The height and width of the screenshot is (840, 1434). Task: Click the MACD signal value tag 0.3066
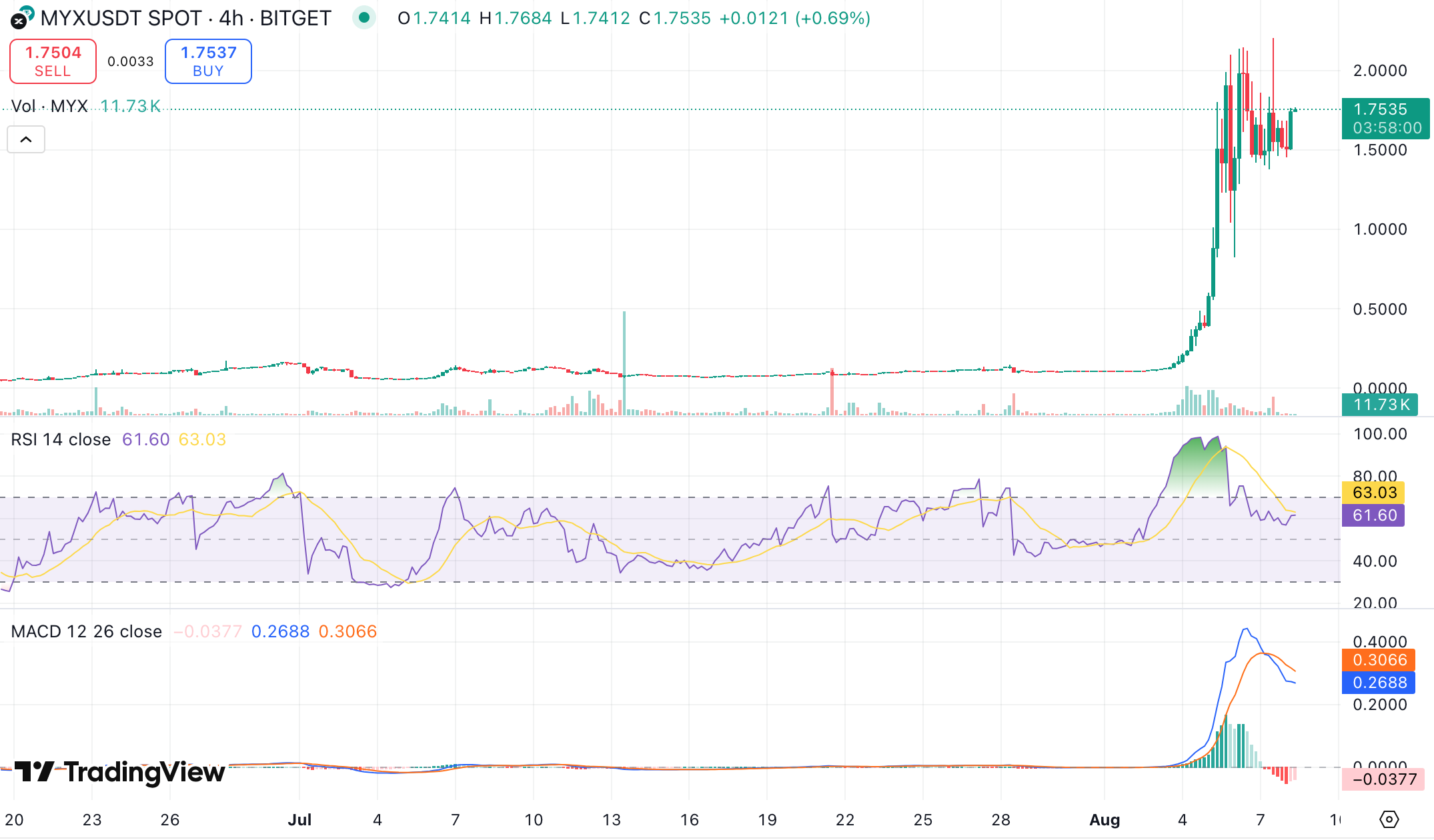(1379, 660)
